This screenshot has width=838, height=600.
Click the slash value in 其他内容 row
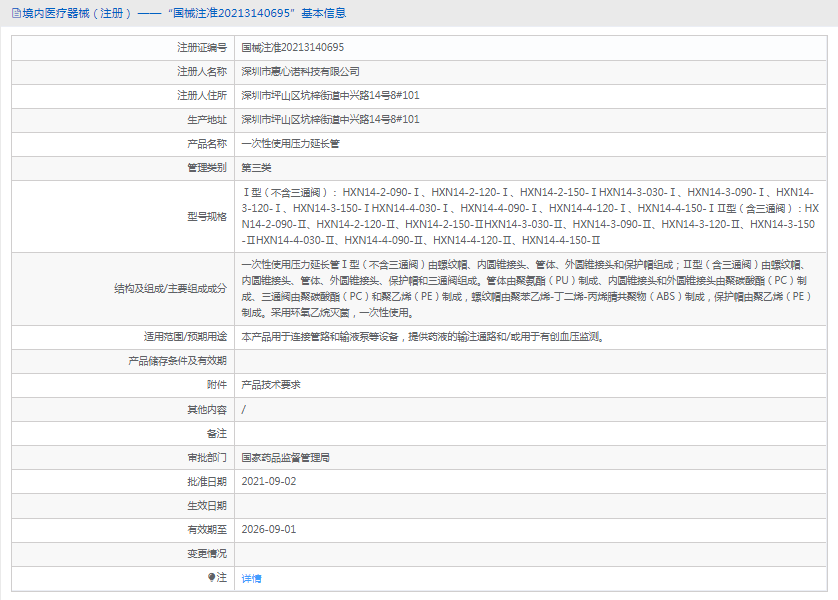[x=244, y=409]
